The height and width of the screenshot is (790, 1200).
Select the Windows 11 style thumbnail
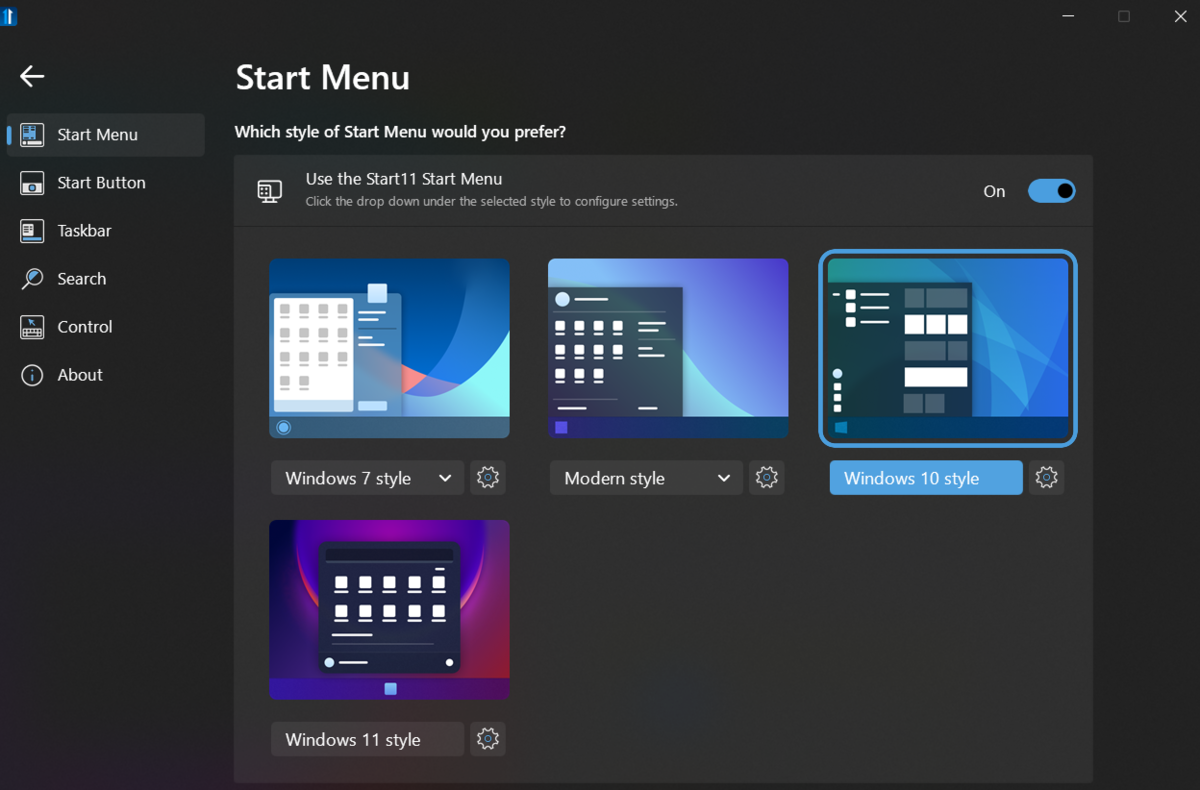click(x=389, y=609)
